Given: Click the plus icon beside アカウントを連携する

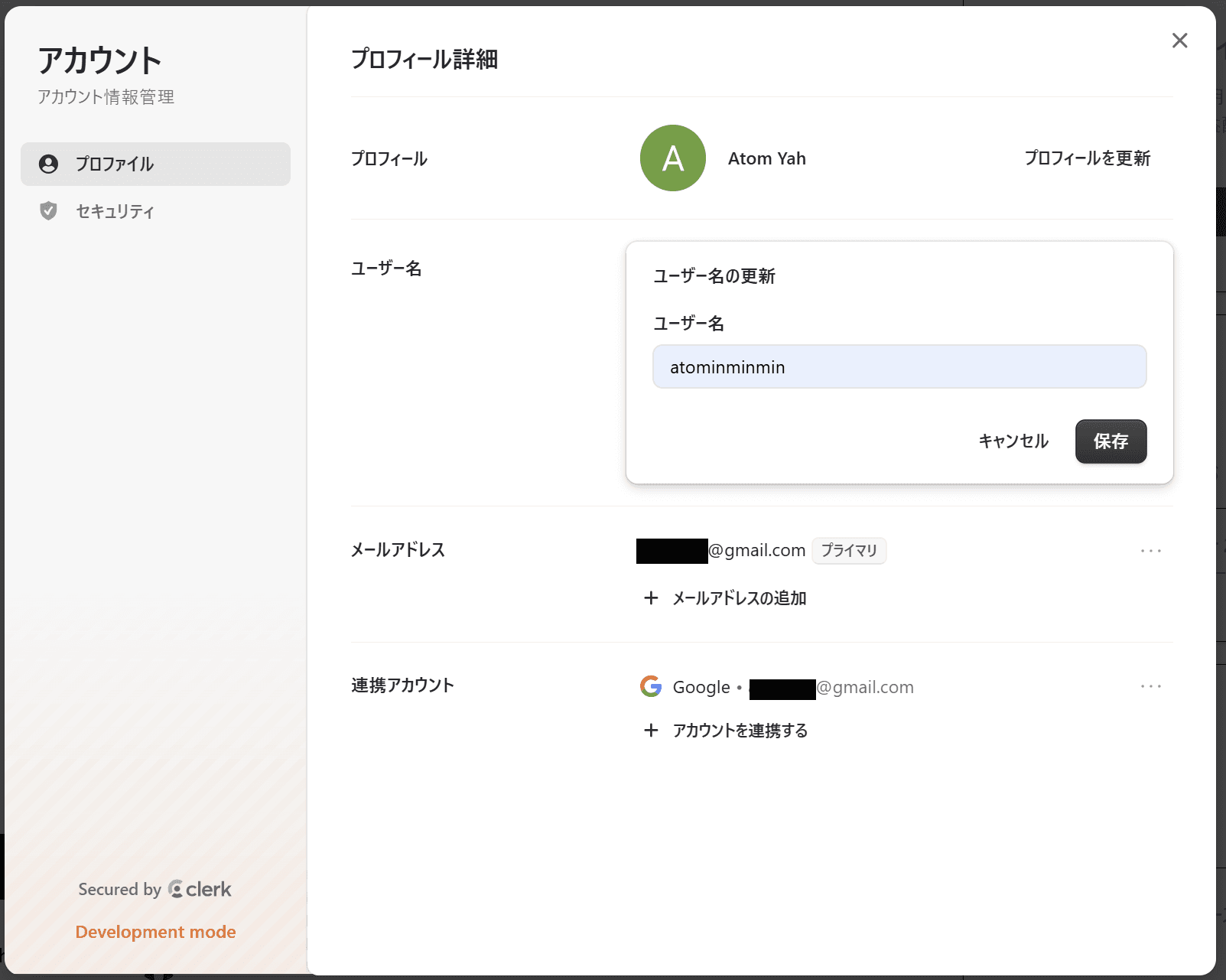Looking at the screenshot, I should pyautogui.click(x=651, y=731).
